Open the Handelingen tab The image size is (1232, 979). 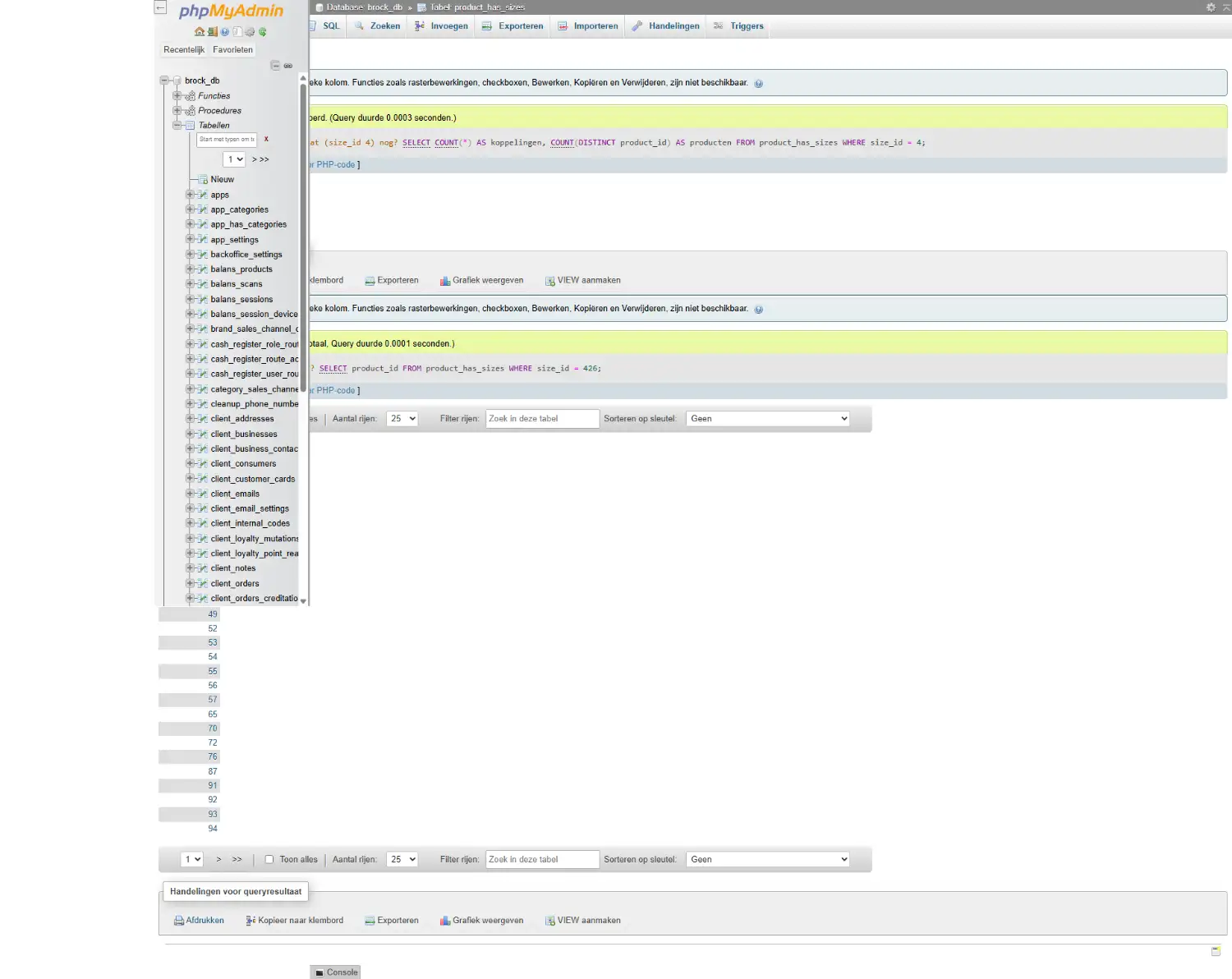665,26
